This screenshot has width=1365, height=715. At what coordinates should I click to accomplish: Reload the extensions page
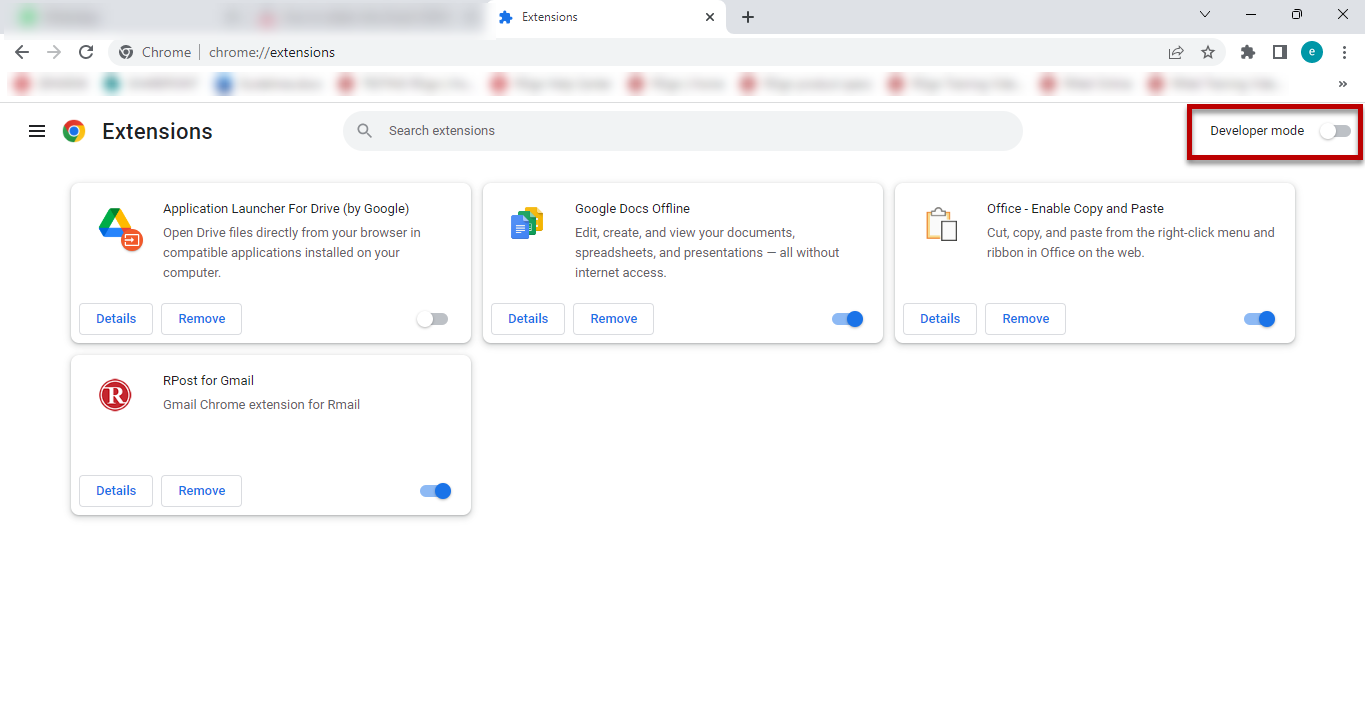click(86, 52)
